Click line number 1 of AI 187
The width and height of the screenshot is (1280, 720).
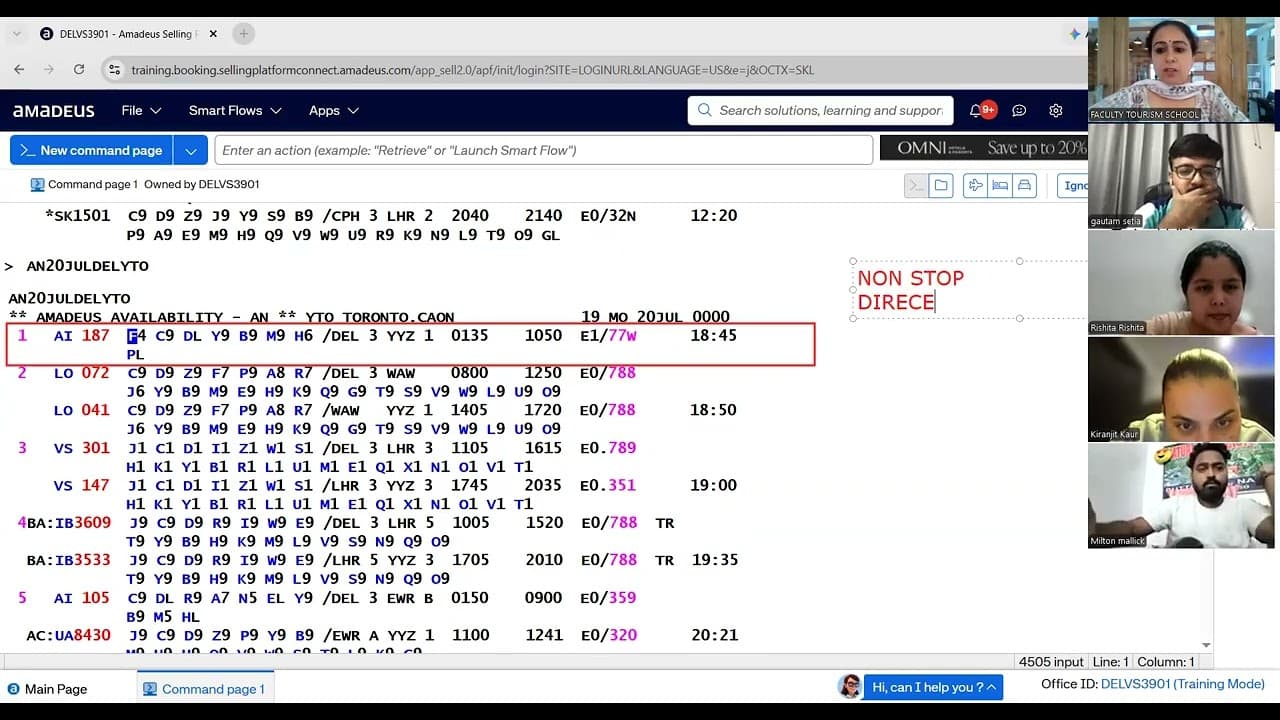tap(22, 336)
